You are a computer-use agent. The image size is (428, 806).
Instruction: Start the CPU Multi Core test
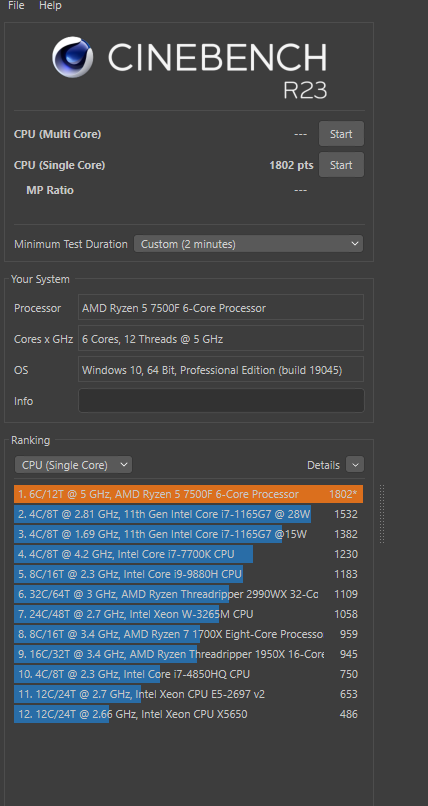(x=341, y=134)
